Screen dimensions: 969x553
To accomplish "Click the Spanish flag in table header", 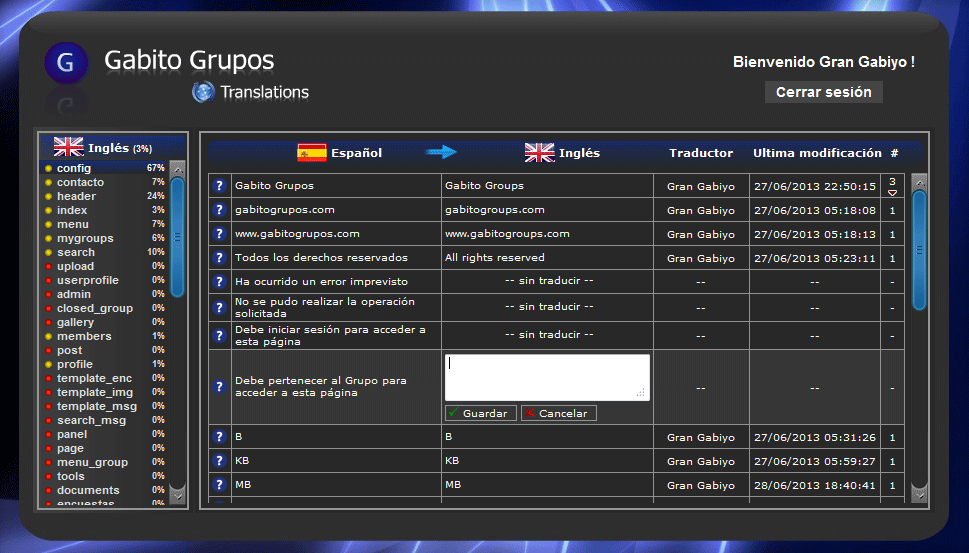I will (312, 153).
